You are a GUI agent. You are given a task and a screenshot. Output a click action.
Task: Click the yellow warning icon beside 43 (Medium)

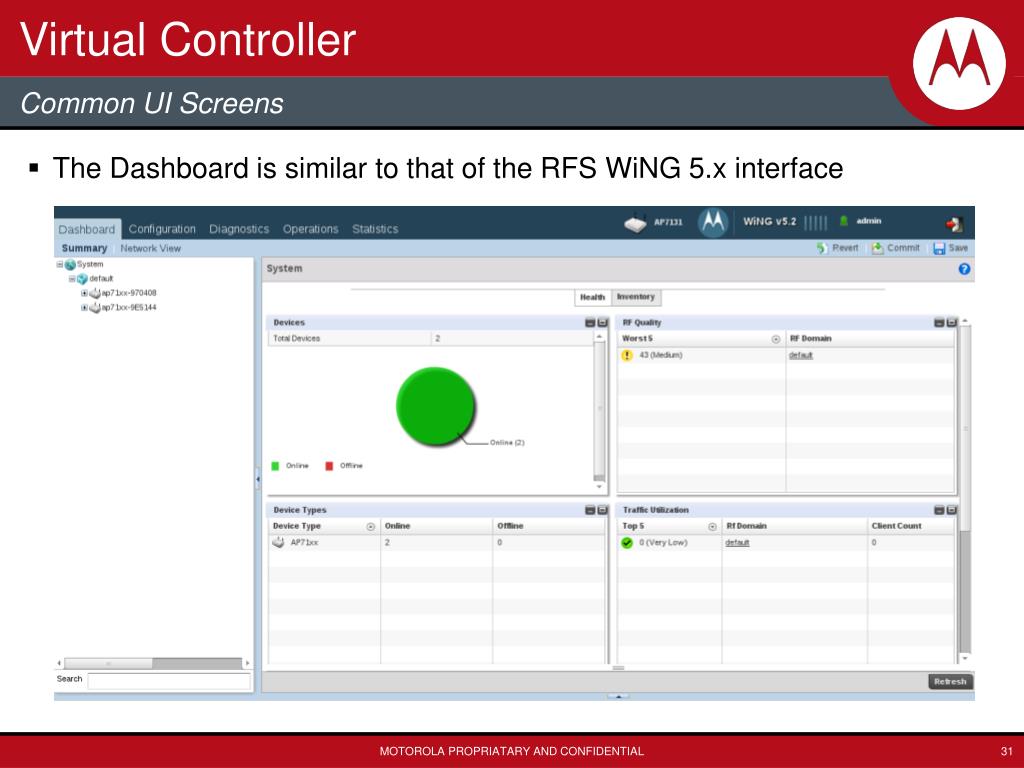coord(627,355)
